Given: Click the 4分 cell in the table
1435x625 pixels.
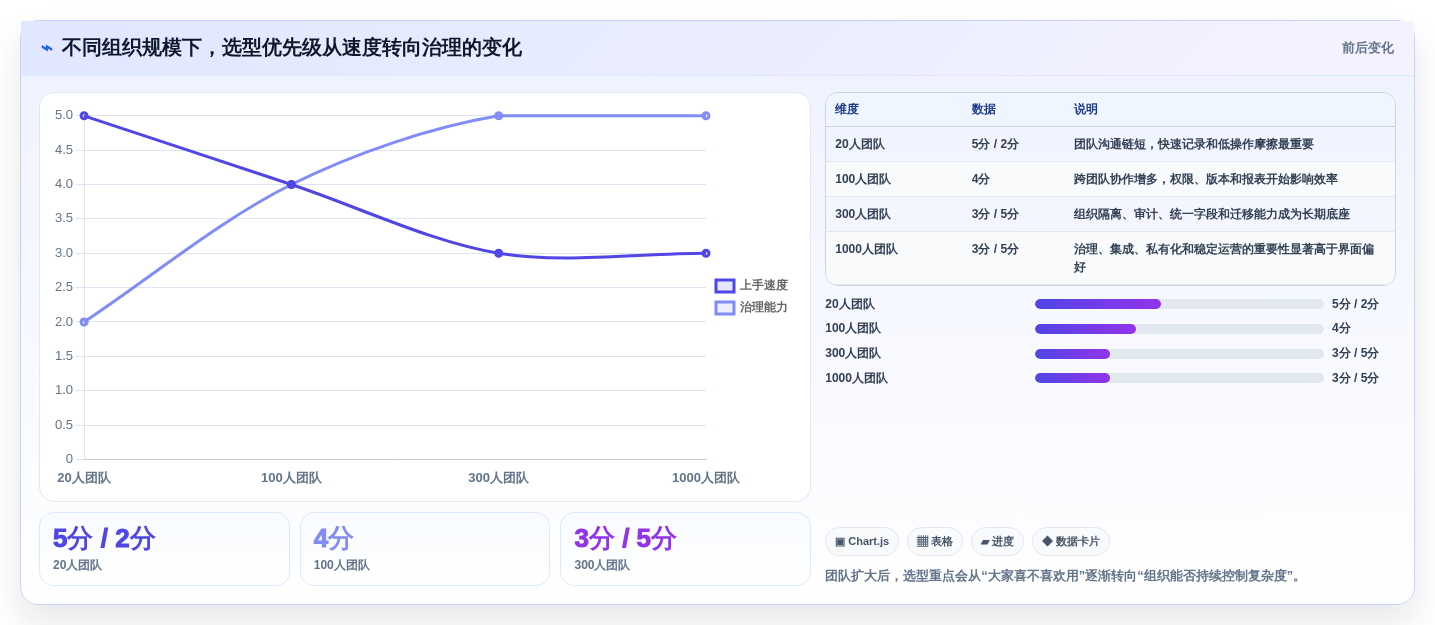Looking at the screenshot, I should coord(981,180).
